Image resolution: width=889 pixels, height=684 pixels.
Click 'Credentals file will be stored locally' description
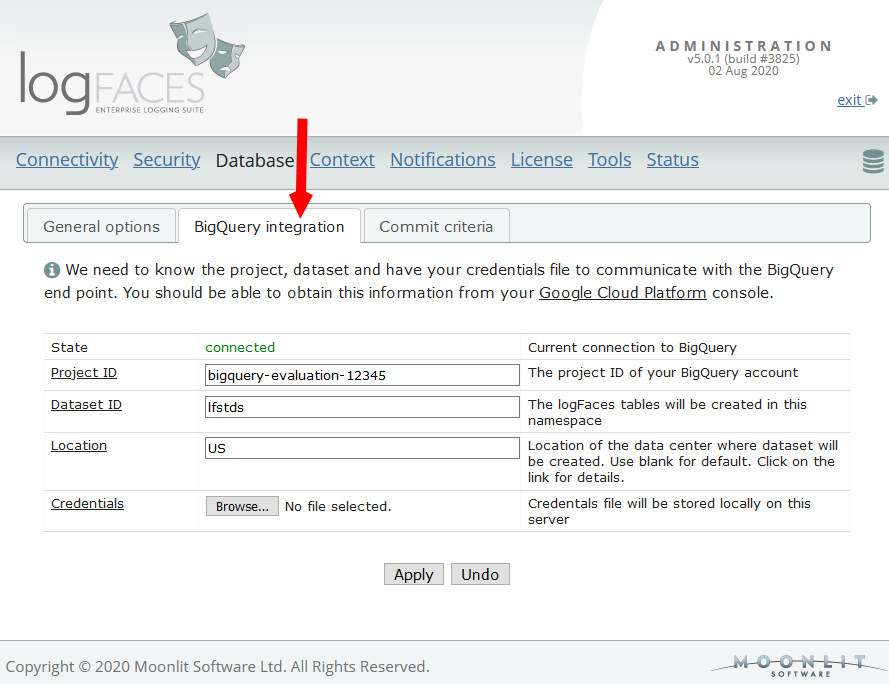pos(669,511)
